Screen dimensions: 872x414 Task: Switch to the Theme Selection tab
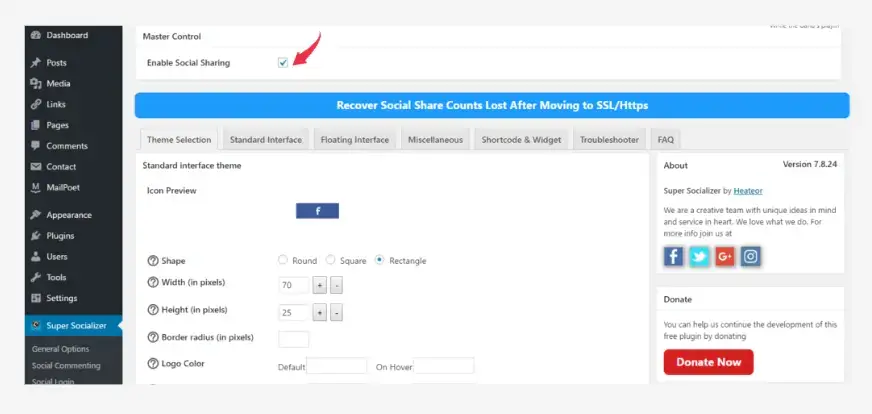coord(179,140)
